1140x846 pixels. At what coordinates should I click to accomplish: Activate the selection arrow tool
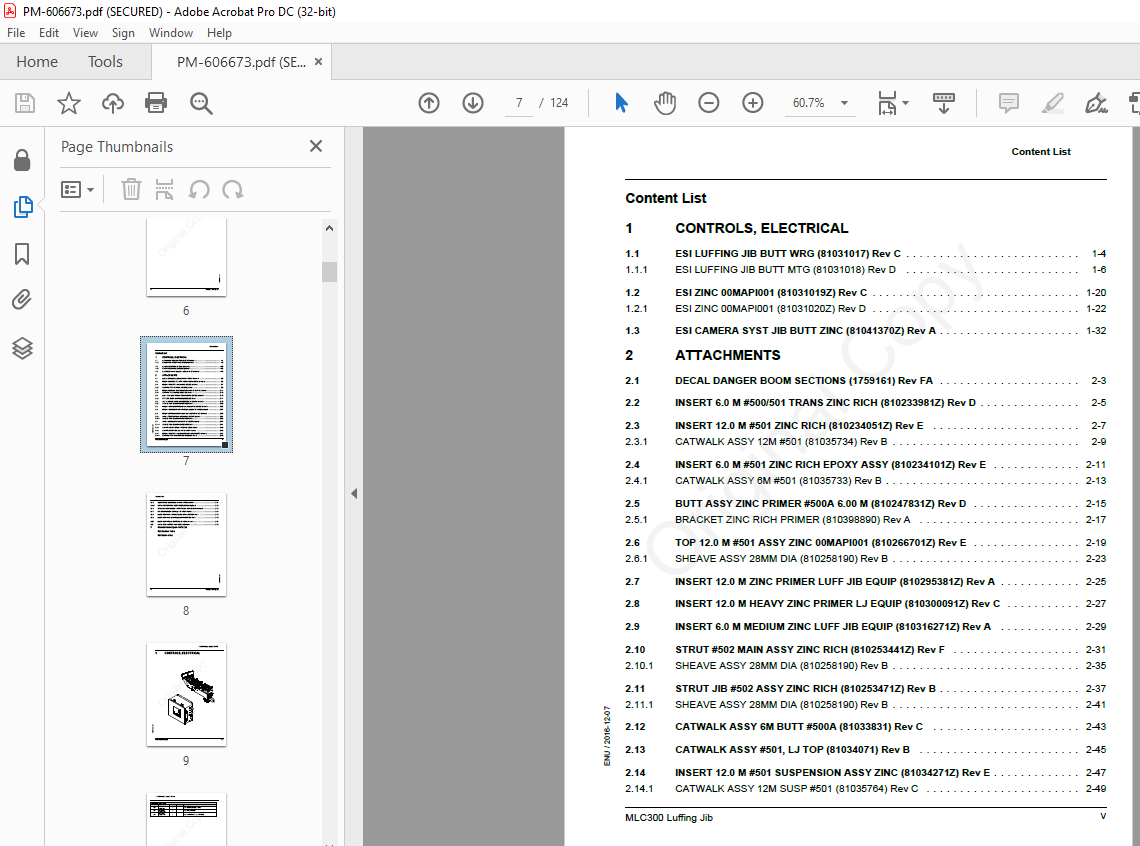621,103
